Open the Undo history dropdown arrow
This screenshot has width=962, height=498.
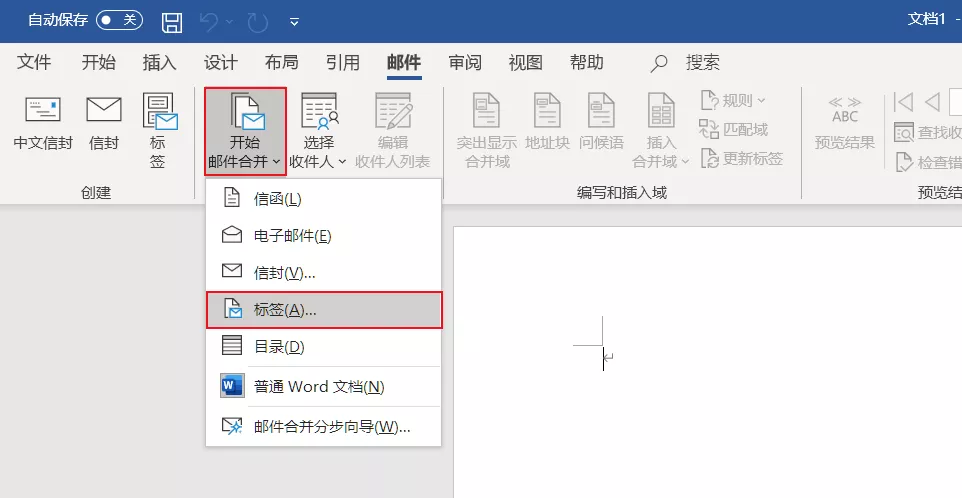[x=230, y=22]
